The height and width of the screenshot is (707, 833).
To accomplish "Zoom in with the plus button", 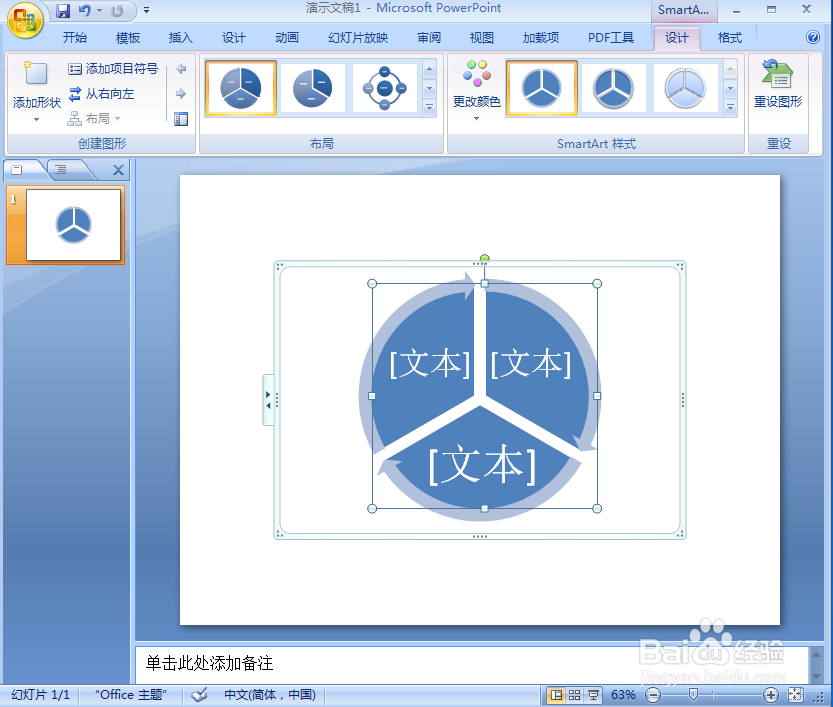I will (x=771, y=695).
